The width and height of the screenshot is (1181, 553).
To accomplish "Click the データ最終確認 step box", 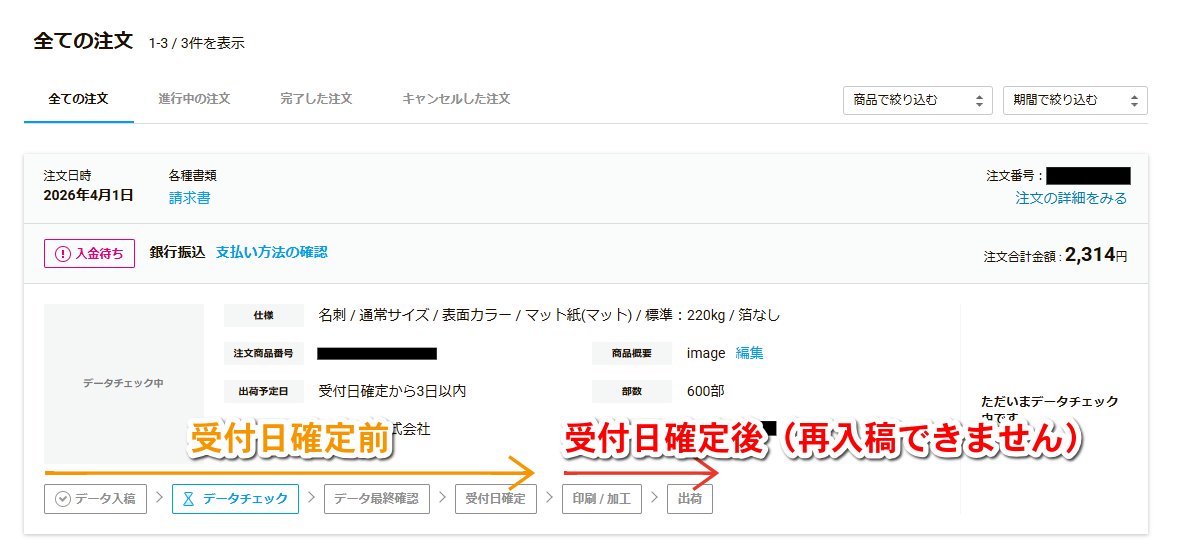I will (x=376, y=499).
